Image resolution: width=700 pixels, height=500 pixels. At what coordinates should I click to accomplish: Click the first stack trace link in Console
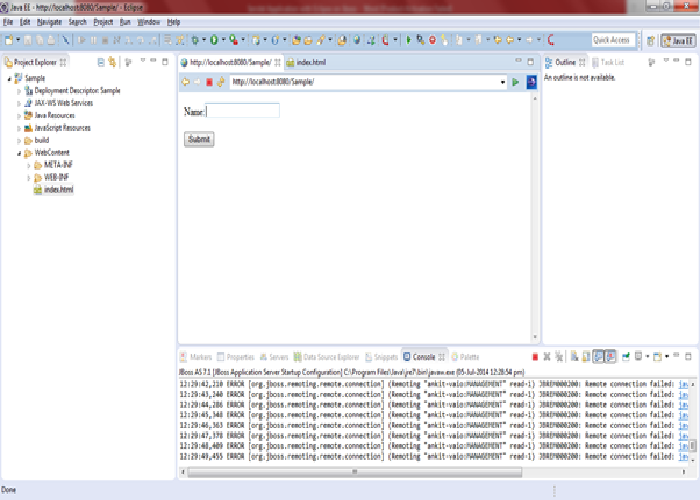point(683,384)
